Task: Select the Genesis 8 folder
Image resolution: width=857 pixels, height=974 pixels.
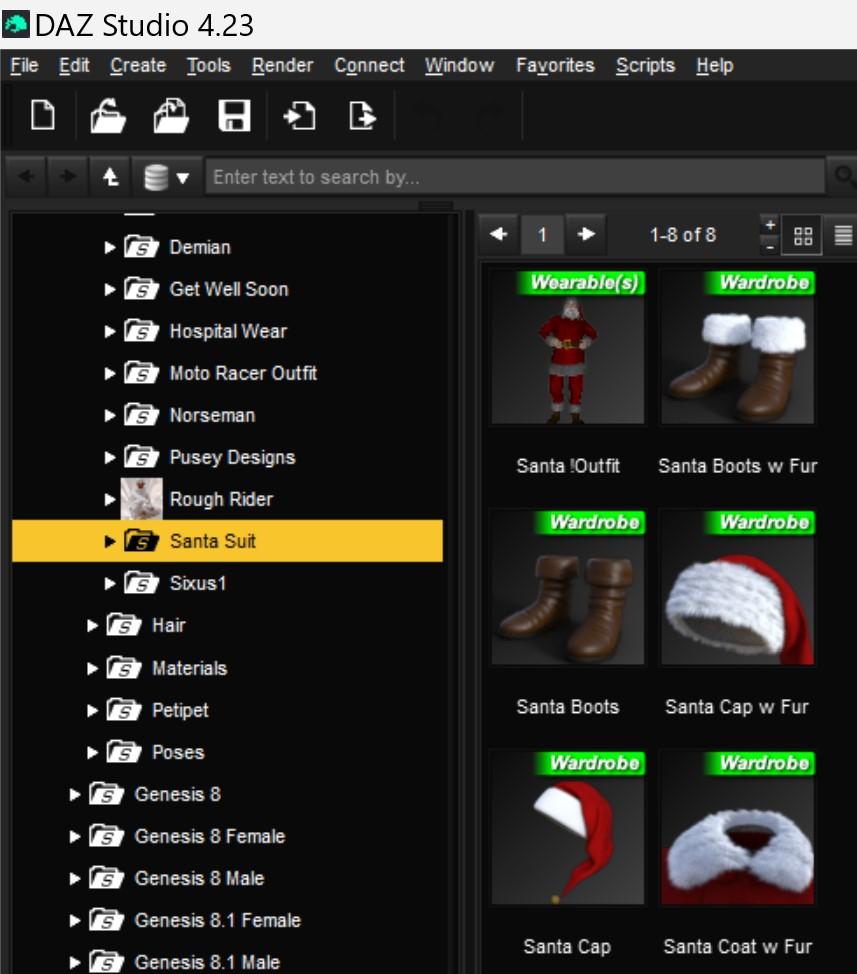Action: pyautogui.click(x=178, y=794)
